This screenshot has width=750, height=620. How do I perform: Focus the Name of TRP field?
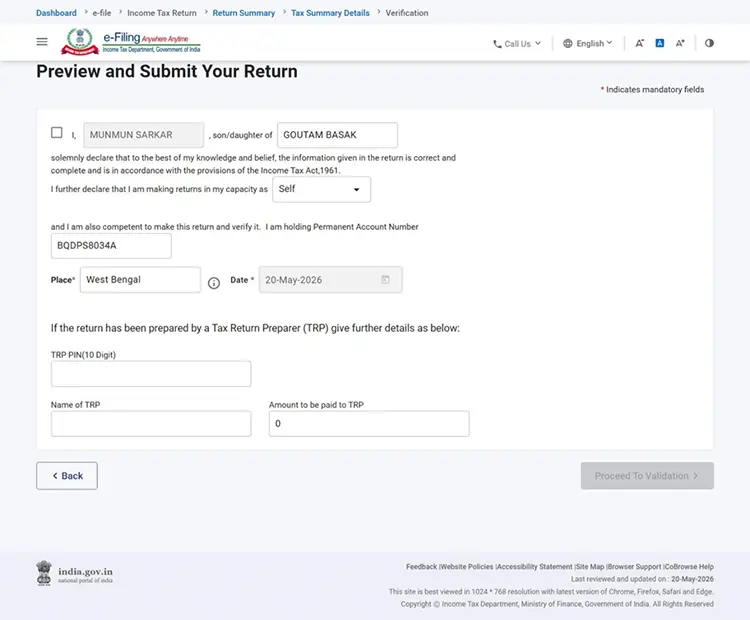click(151, 423)
